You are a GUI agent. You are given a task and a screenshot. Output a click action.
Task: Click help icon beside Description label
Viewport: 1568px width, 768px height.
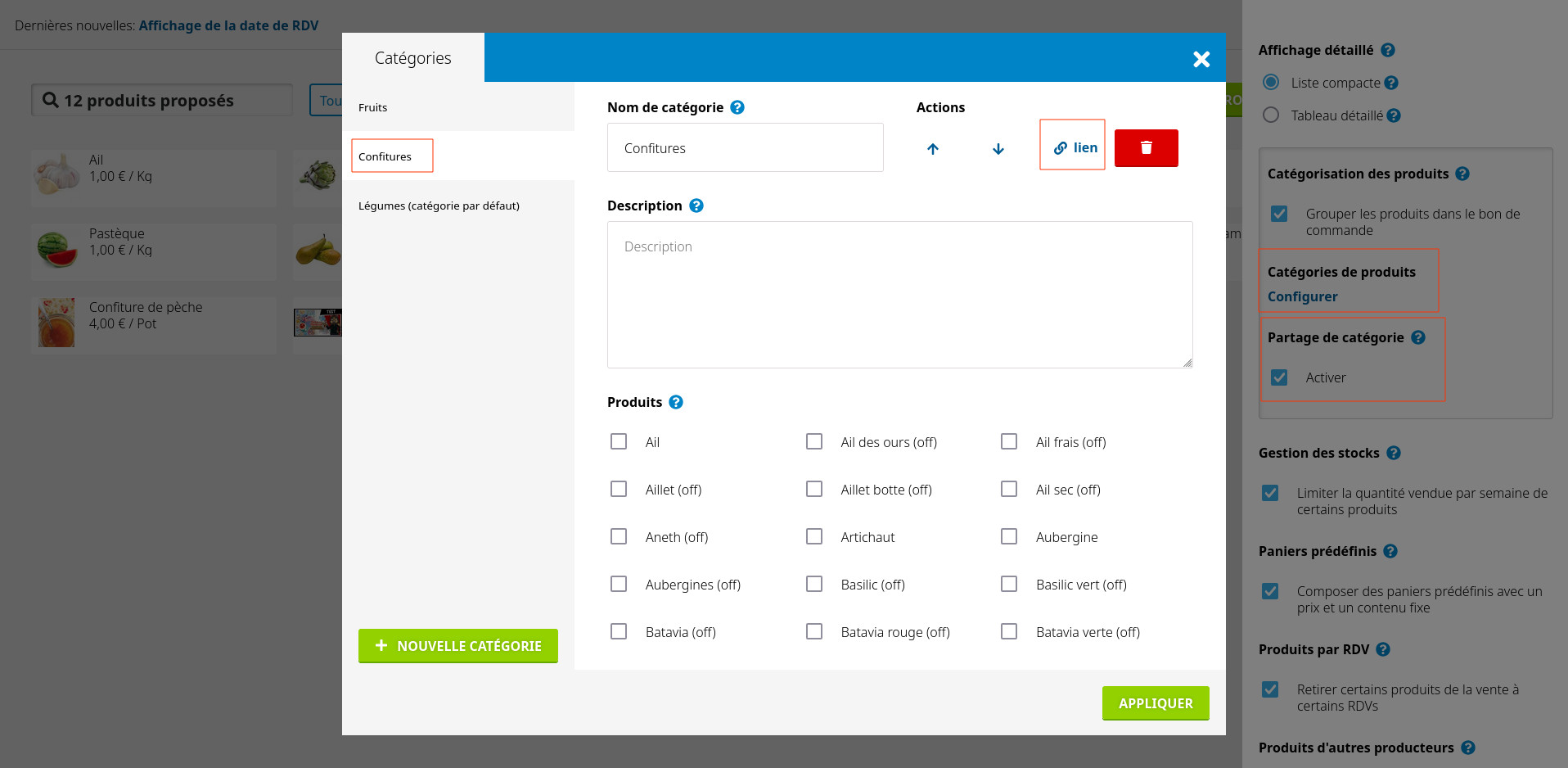point(696,206)
